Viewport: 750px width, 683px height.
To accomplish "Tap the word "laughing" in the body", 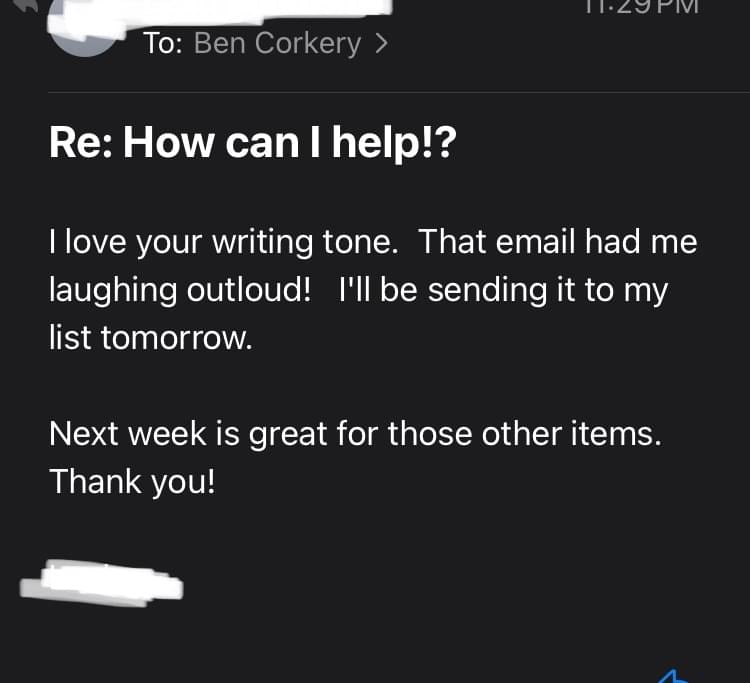I will (113, 291).
